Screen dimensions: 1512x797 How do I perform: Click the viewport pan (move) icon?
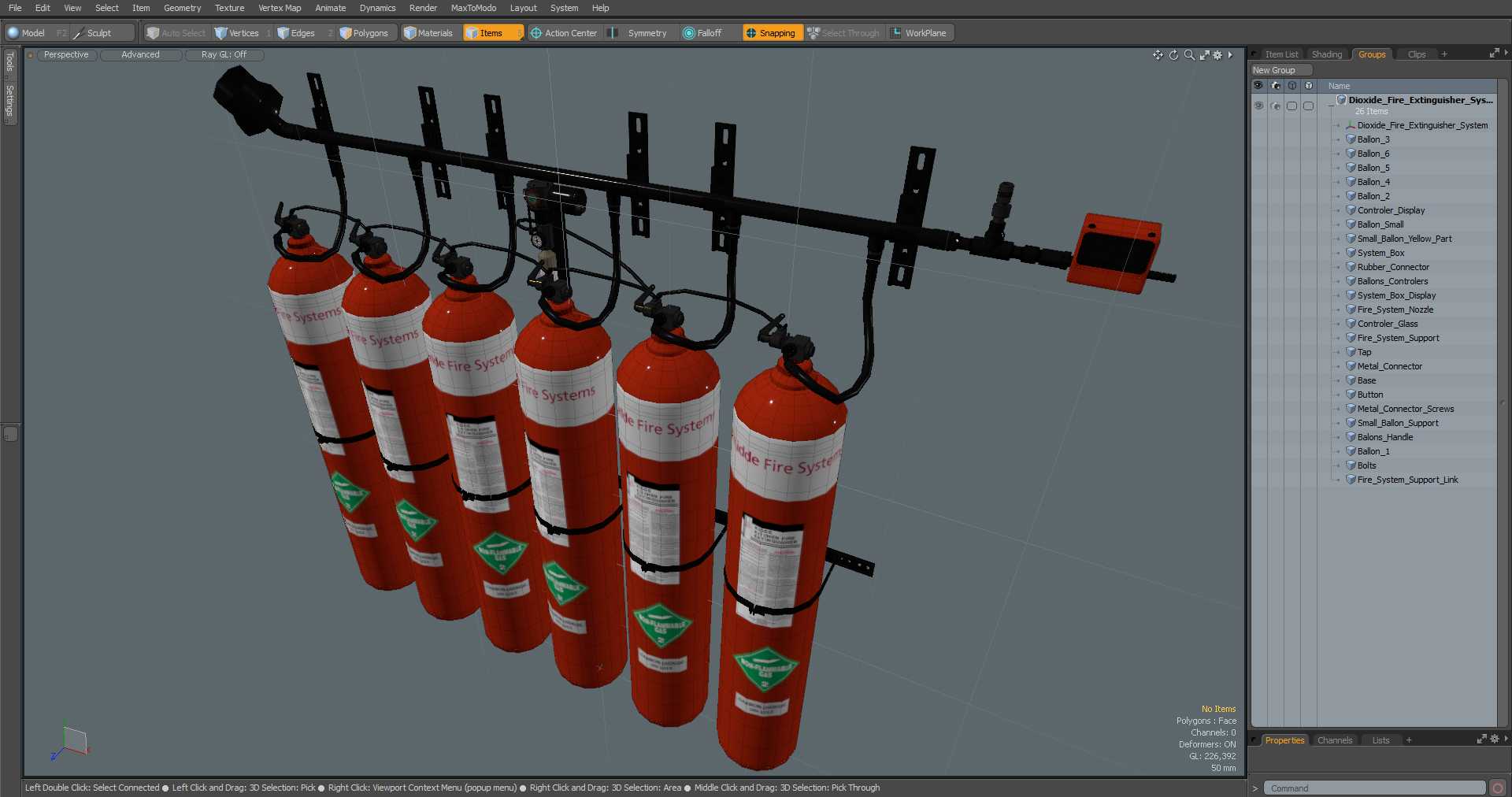1158,55
